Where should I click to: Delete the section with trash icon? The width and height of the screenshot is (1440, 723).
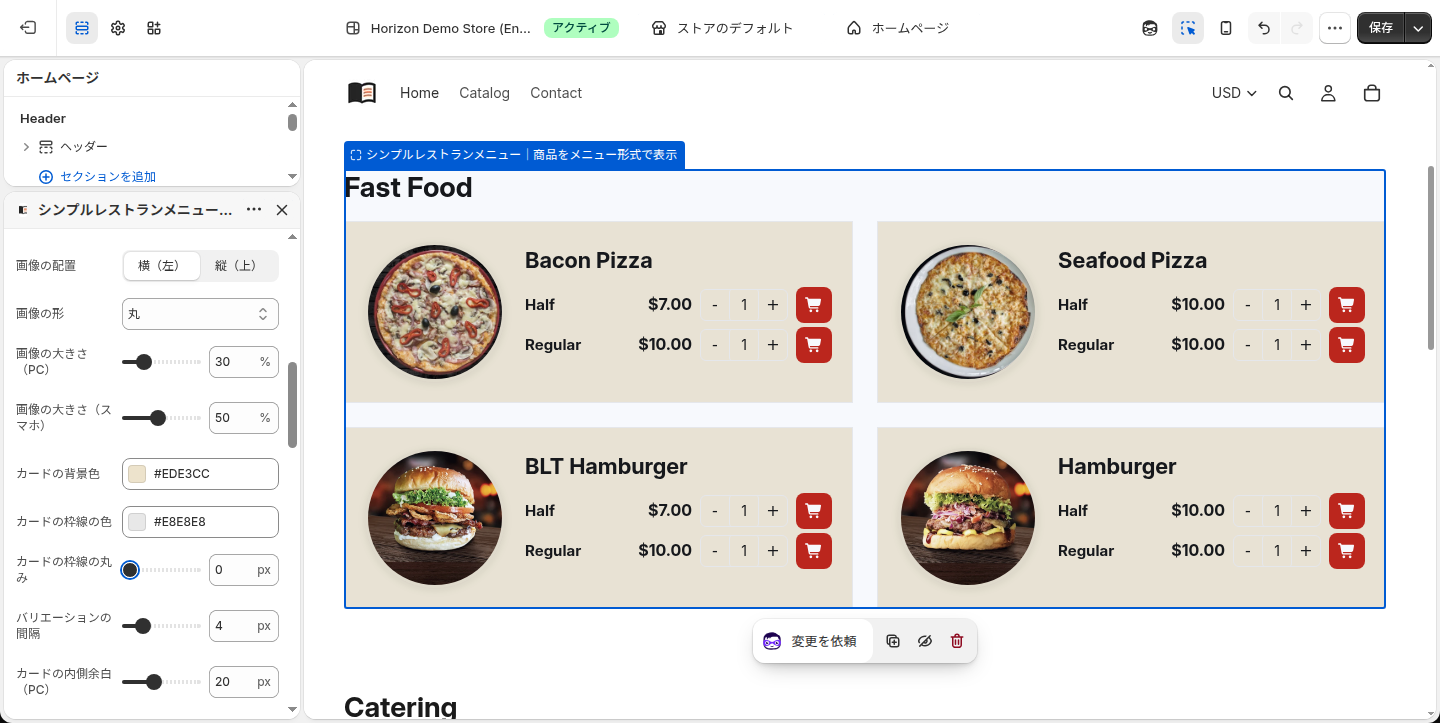957,641
